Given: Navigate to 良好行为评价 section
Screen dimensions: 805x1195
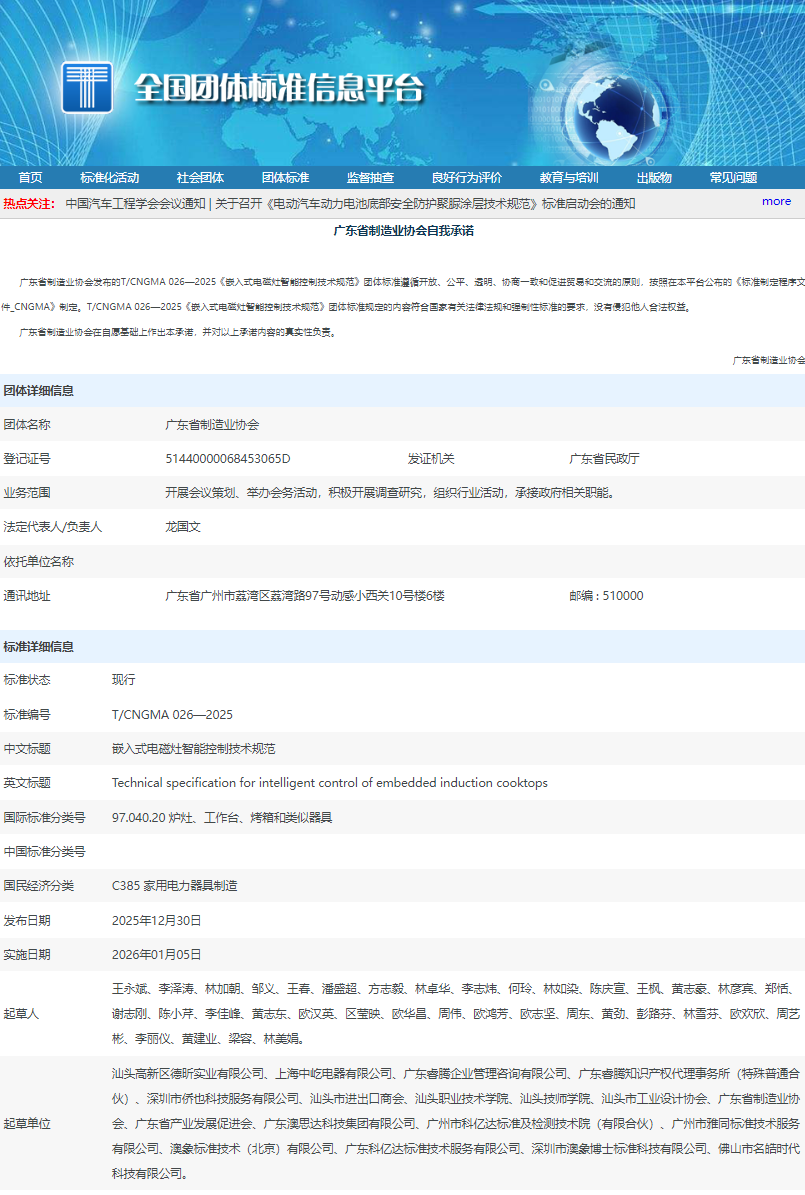Looking at the screenshot, I should (x=466, y=178).
